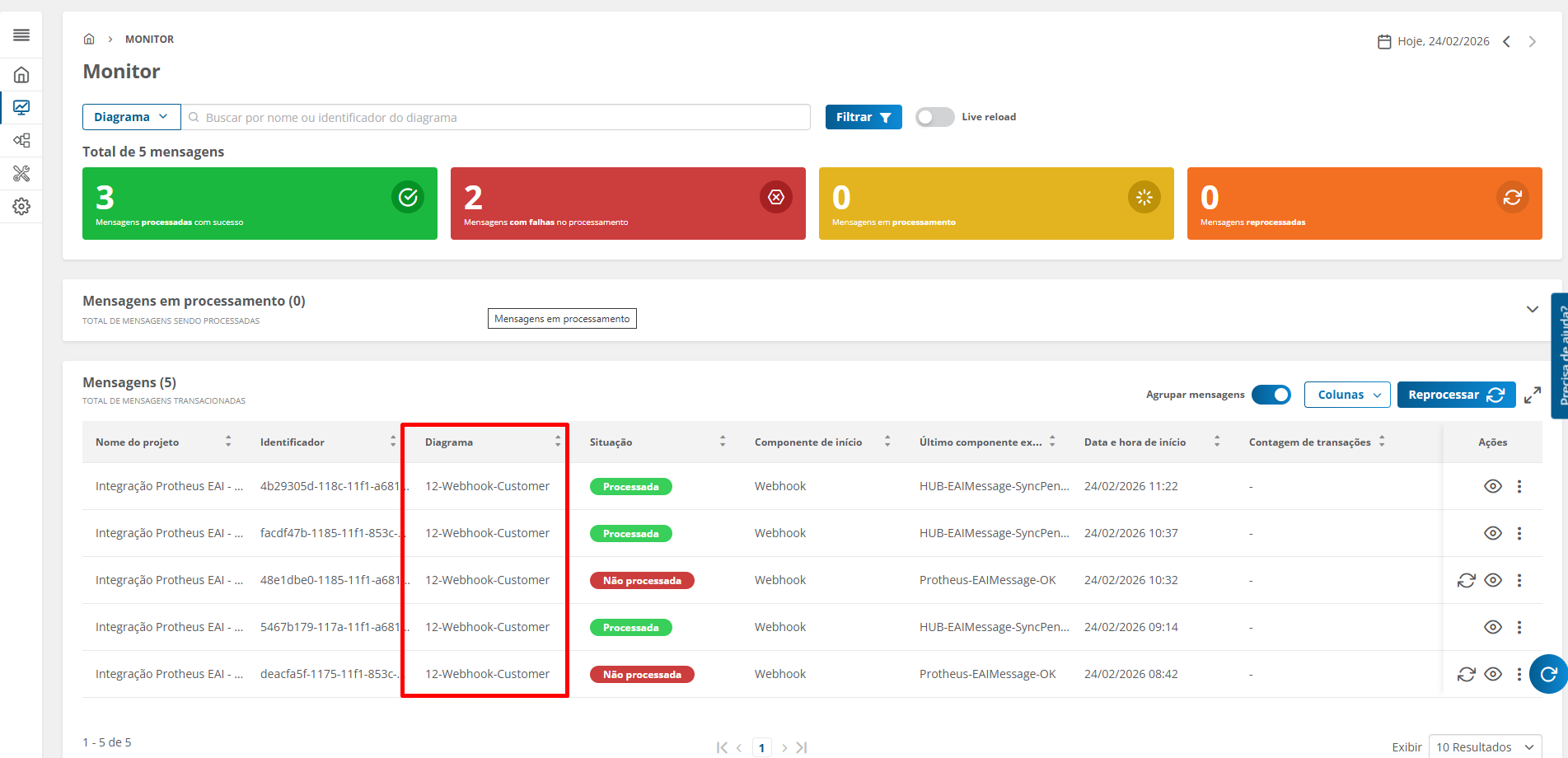Open the hamburger menu in sidebar

21,35
